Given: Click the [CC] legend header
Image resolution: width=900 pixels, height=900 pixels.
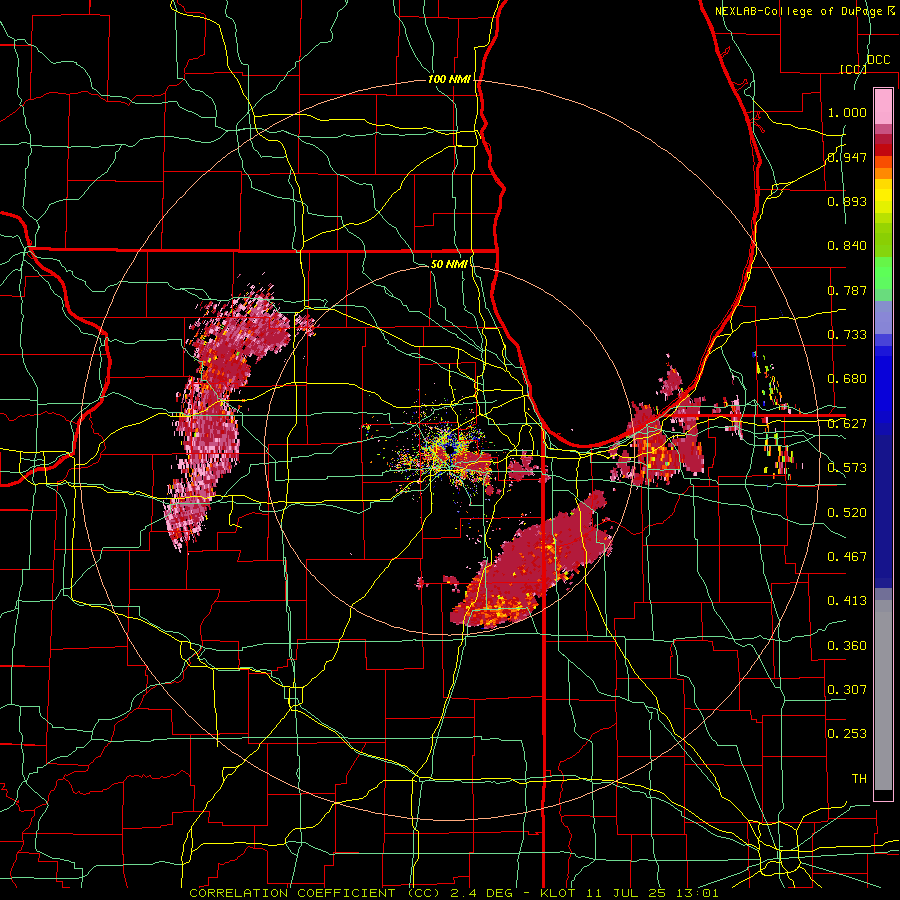Looking at the screenshot, I should [x=853, y=69].
